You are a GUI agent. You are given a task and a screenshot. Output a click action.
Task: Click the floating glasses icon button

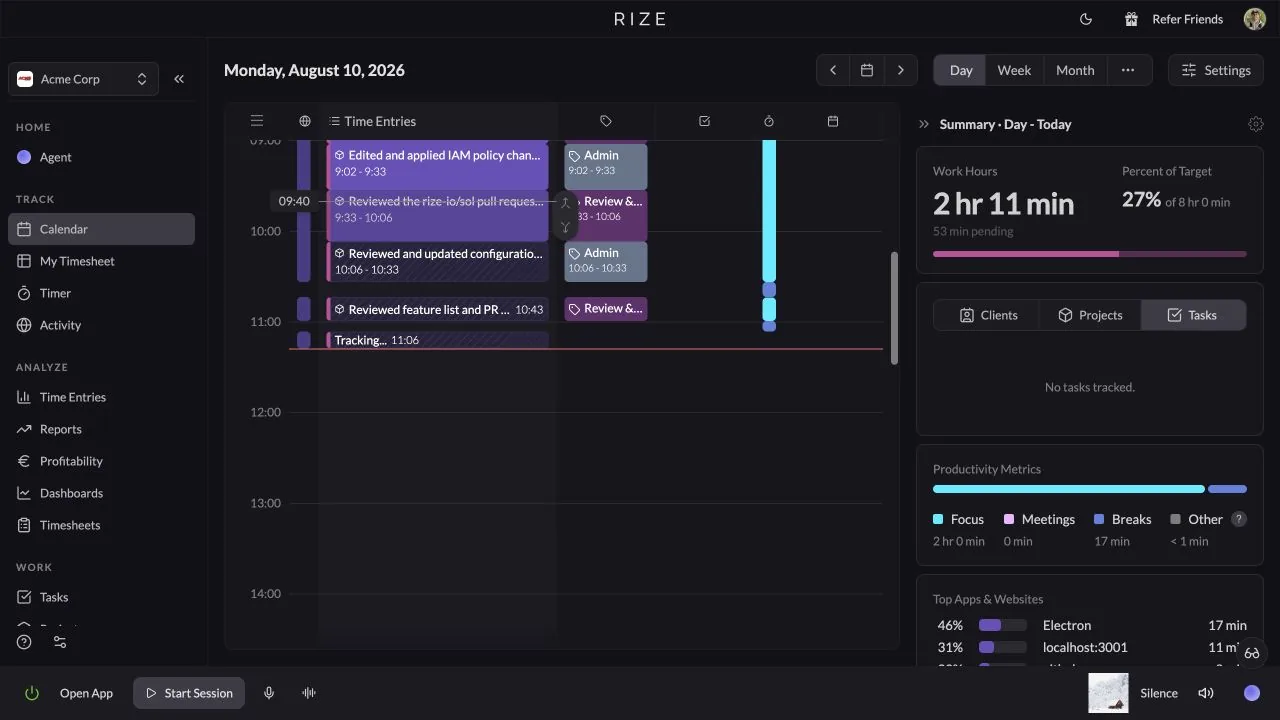1252,653
